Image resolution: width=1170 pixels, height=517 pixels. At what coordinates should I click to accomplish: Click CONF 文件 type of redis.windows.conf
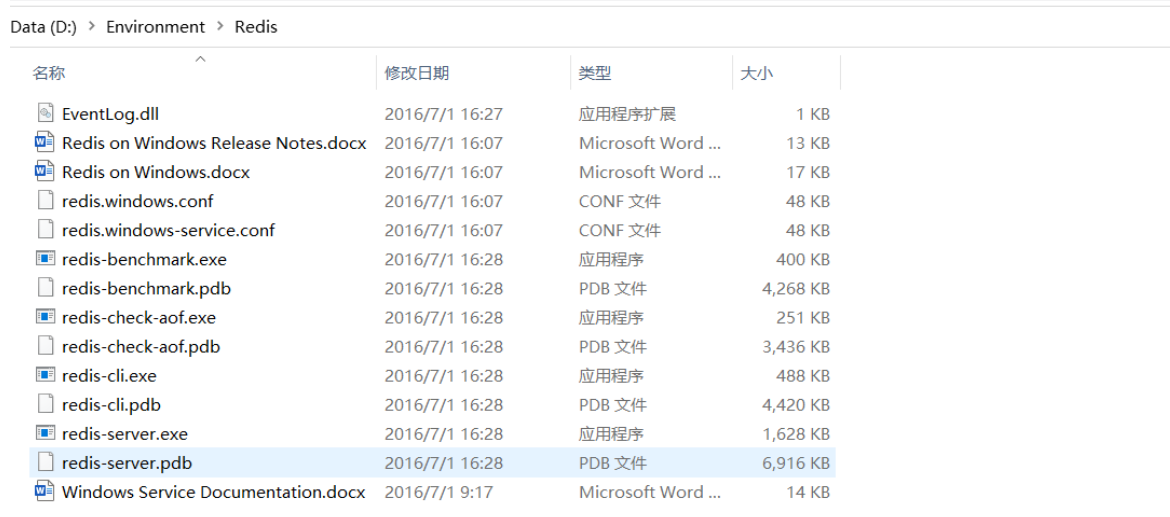(619, 201)
